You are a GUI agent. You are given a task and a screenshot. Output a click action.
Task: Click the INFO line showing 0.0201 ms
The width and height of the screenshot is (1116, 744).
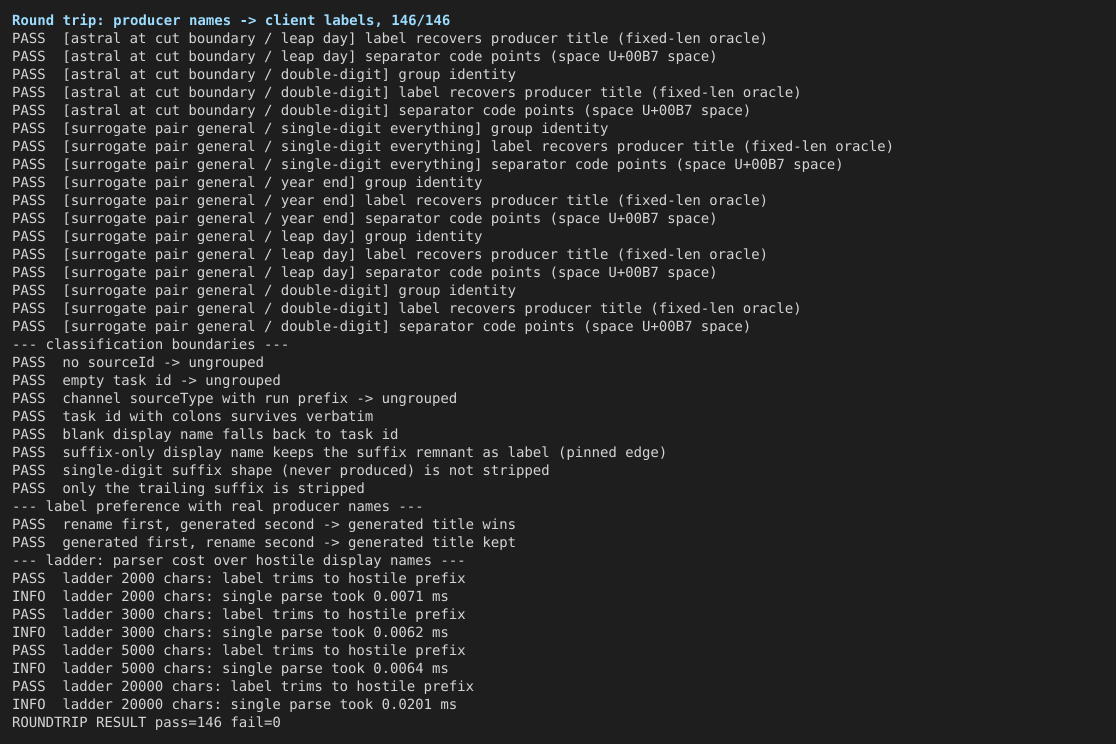click(x=234, y=705)
